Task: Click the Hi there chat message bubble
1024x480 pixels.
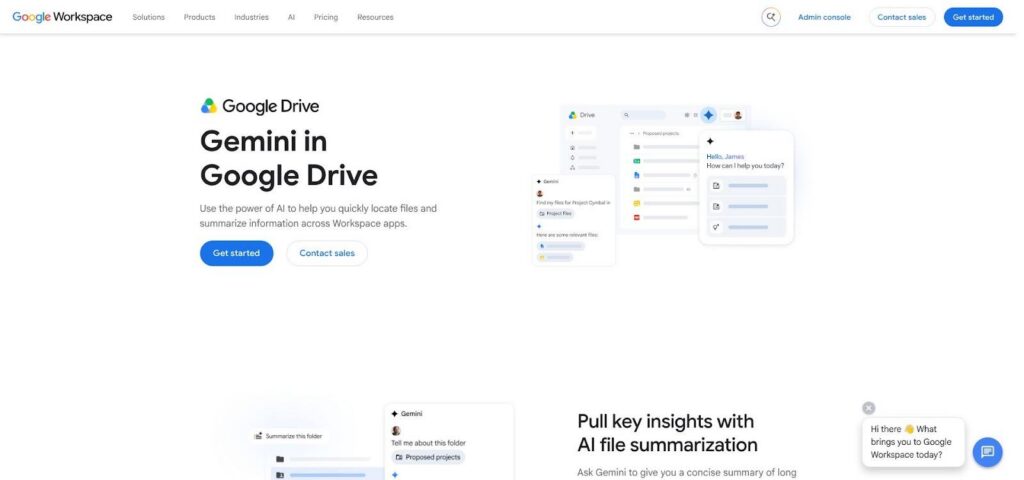Action: 913,442
